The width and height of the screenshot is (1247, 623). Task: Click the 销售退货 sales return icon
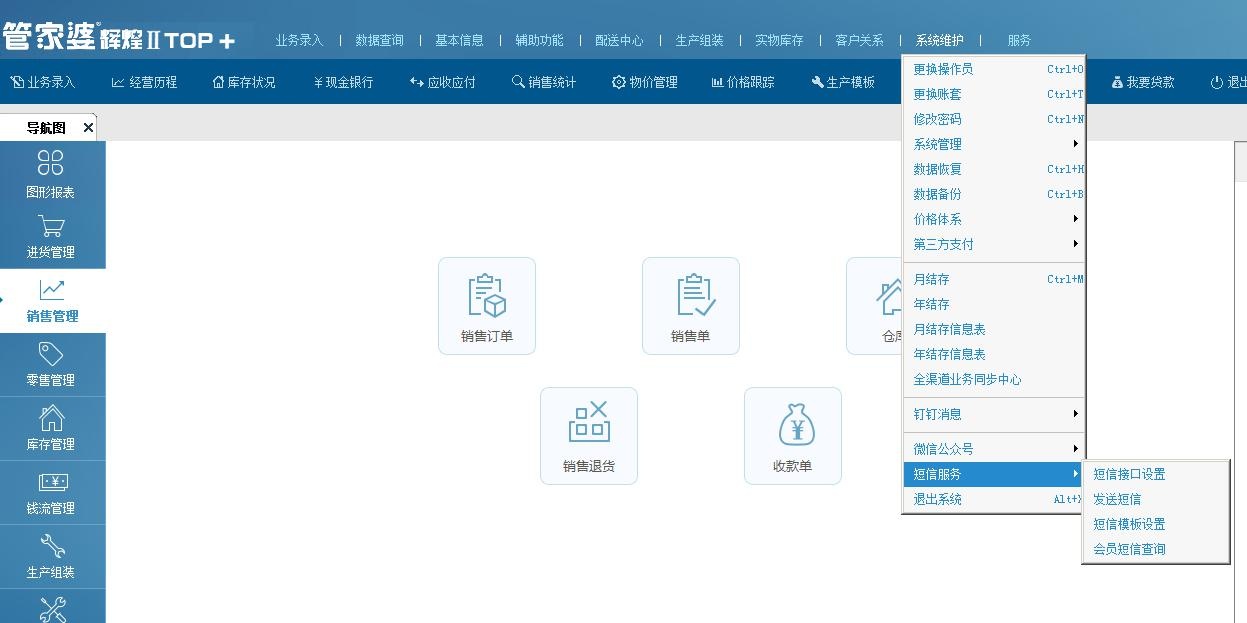588,435
